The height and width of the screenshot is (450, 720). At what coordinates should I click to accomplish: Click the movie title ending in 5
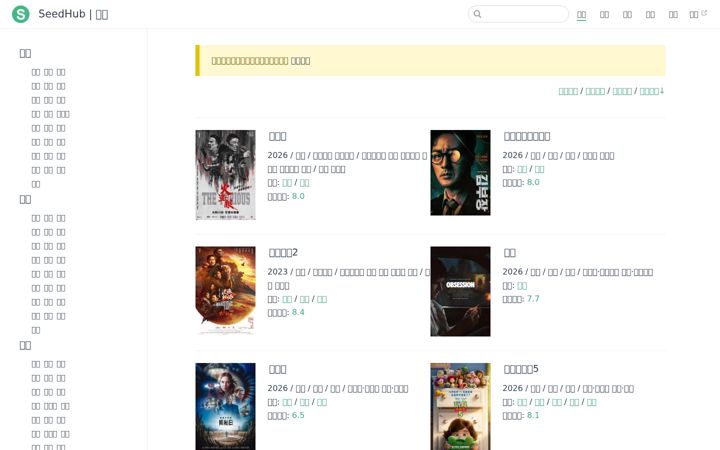coord(521,369)
